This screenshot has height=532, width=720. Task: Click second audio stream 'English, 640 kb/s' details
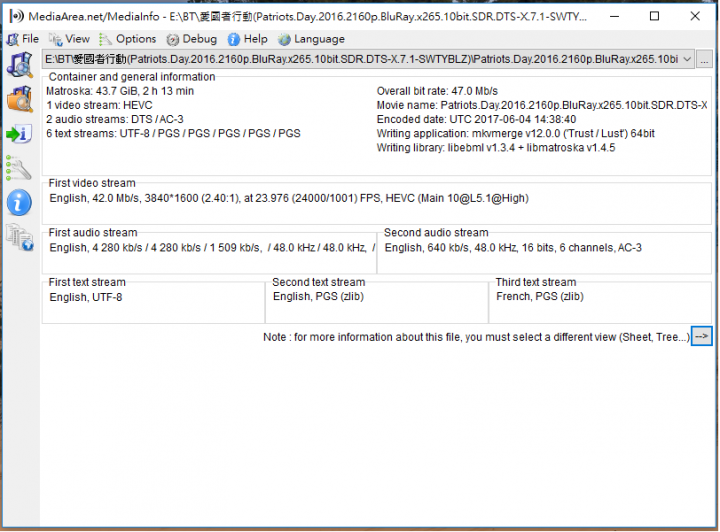click(513, 248)
